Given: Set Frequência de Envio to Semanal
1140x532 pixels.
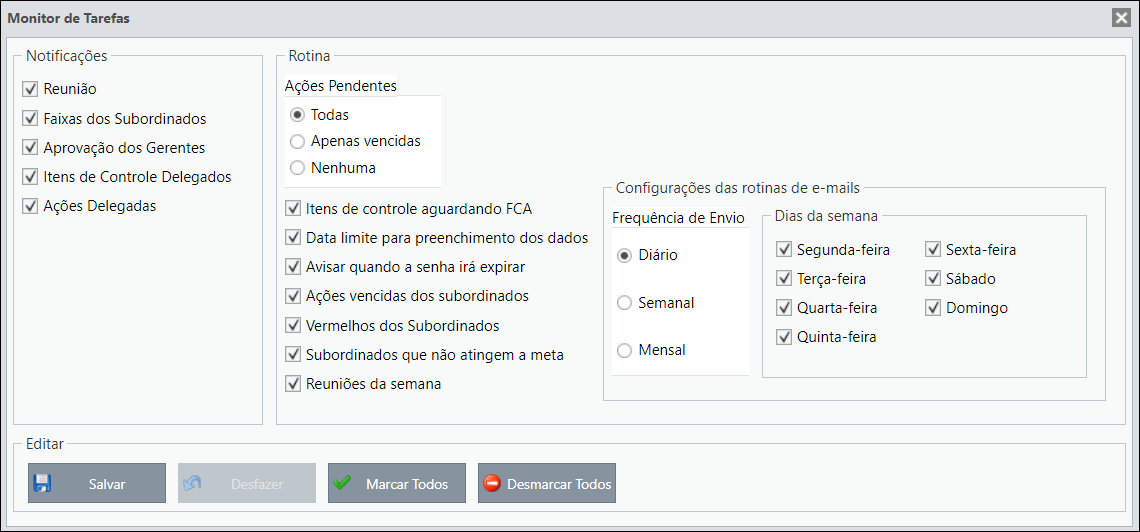Looking at the screenshot, I should tap(624, 303).
